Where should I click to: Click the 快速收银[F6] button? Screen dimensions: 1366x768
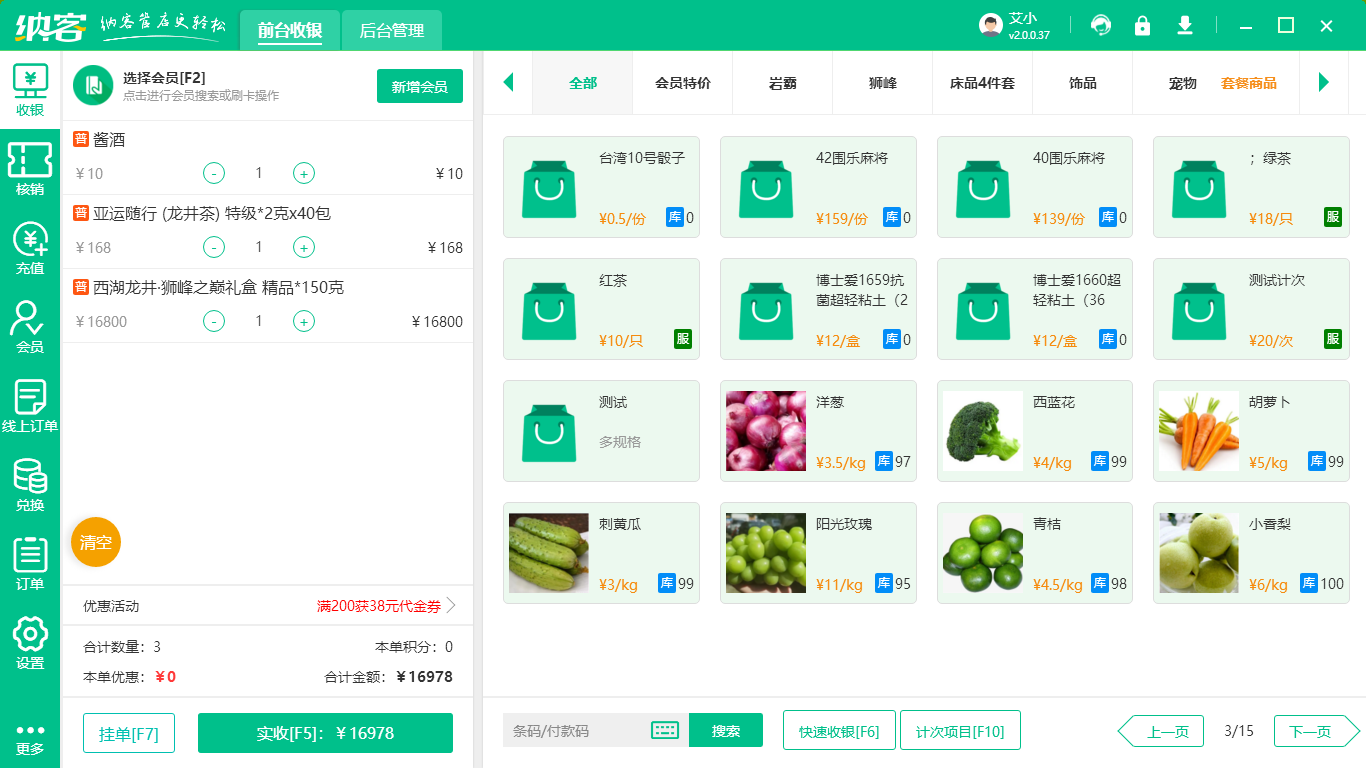[x=839, y=730]
